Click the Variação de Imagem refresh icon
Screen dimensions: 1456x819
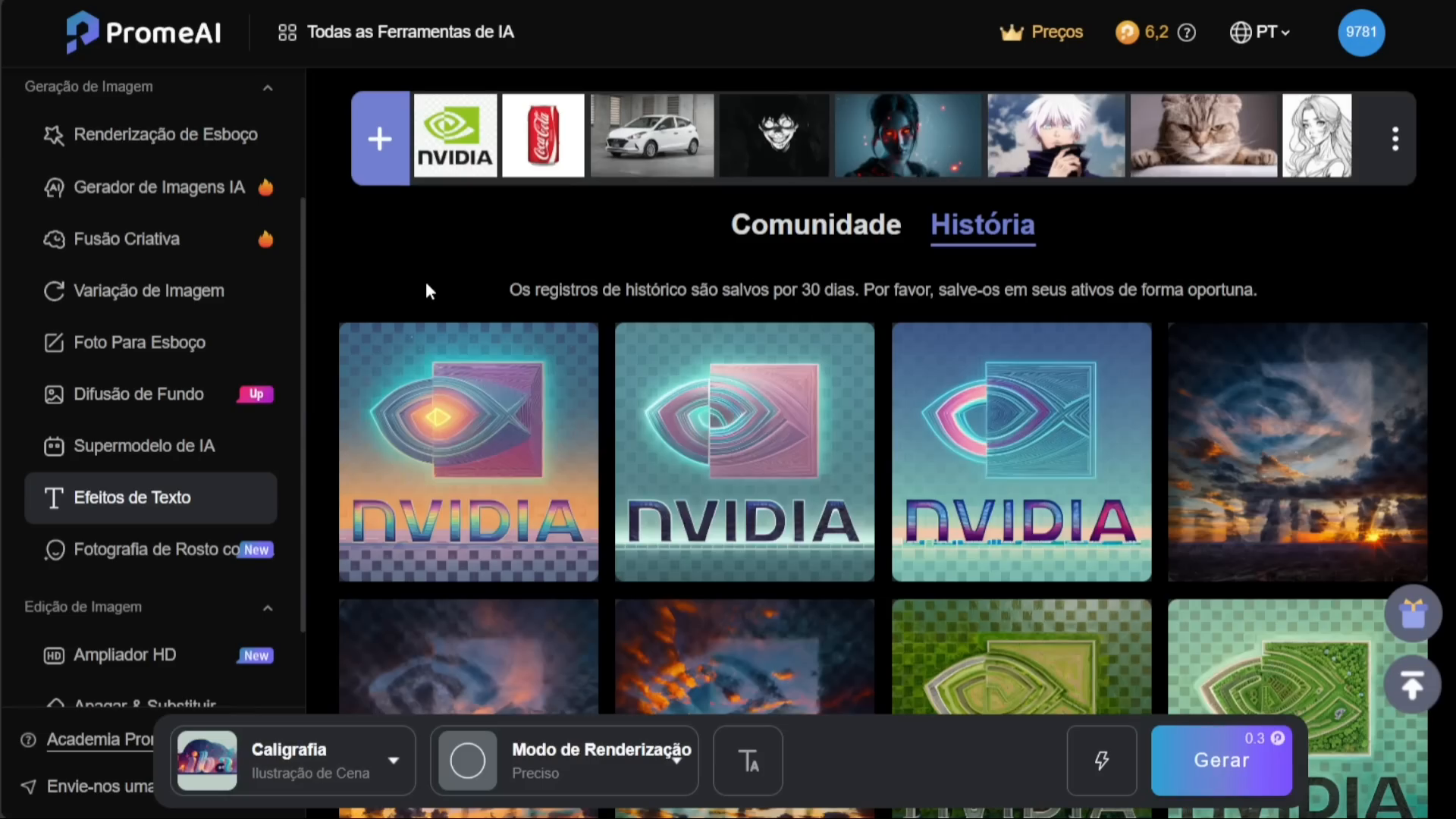[x=54, y=291]
